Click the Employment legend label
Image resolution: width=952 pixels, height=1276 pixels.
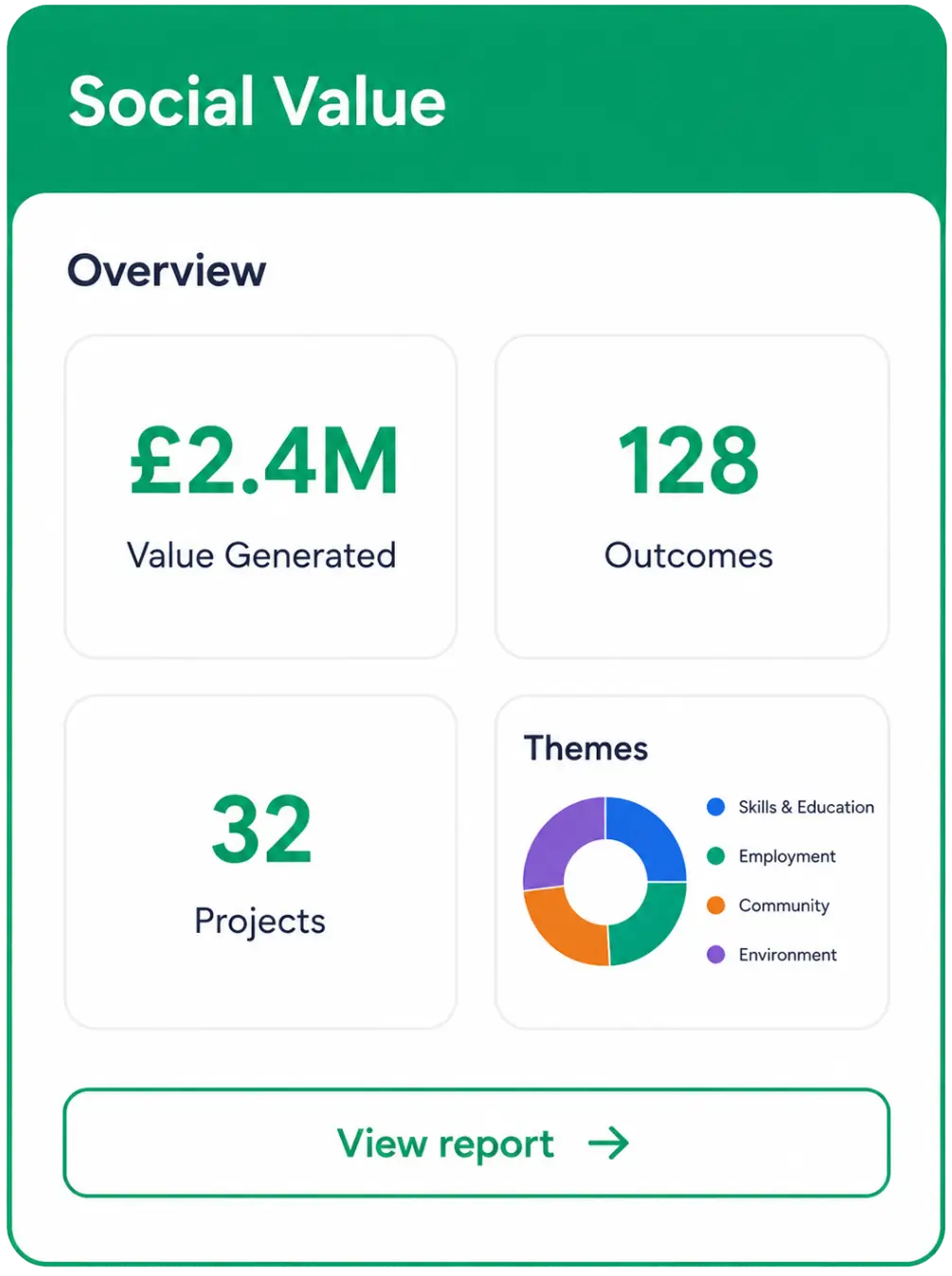pyautogui.click(x=787, y=856)
